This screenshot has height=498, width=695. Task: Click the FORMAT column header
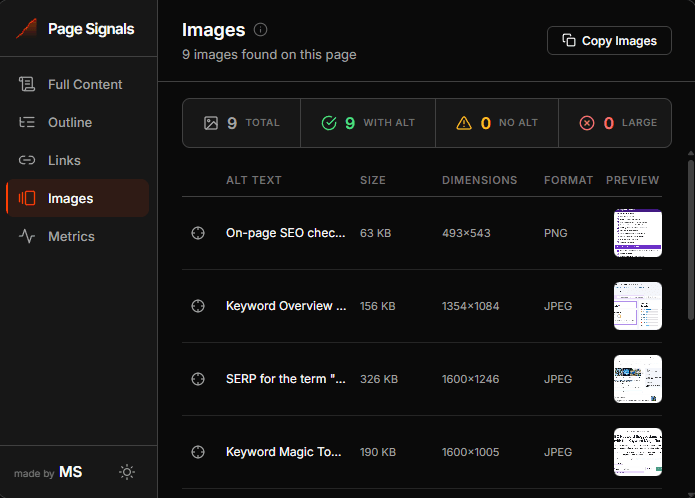click(568, 180)
